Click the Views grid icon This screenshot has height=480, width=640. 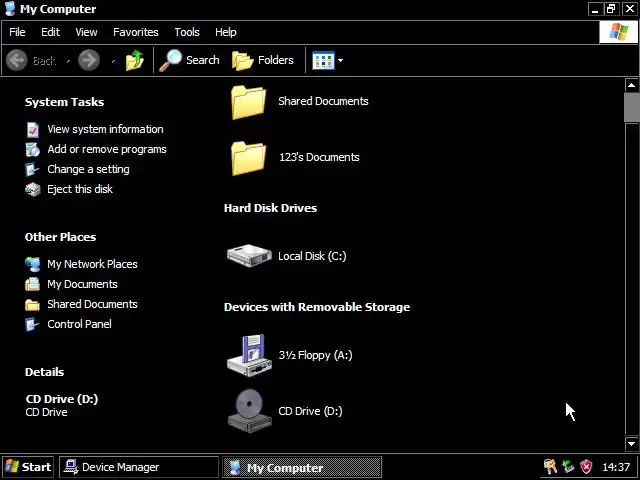click(x=323, y=60)
